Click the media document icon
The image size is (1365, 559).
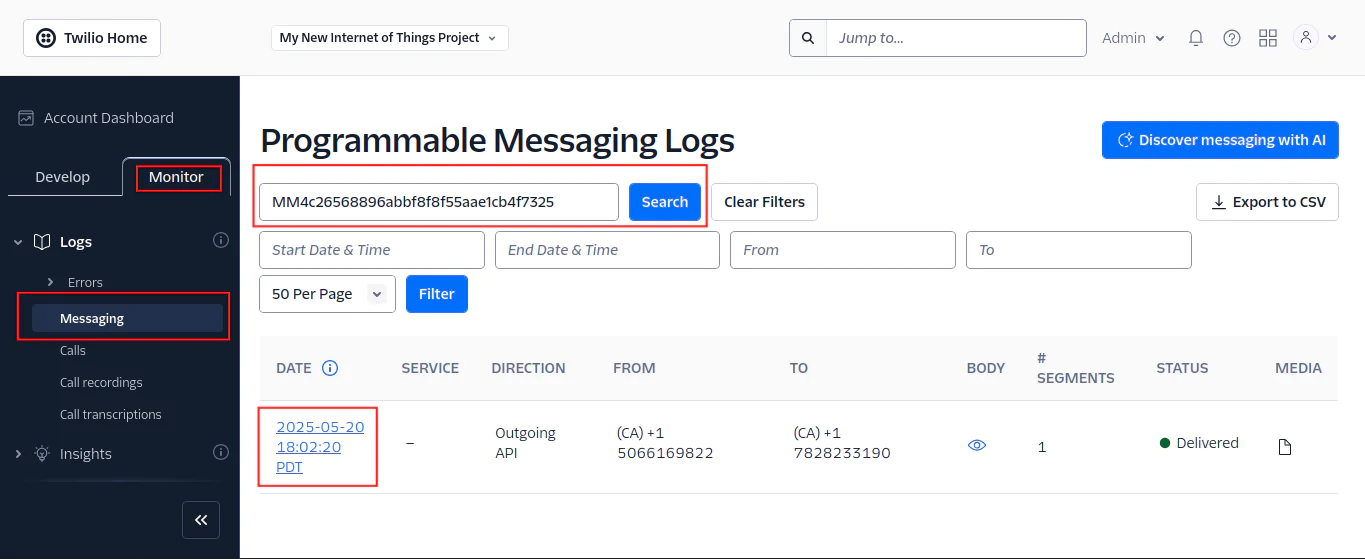point(1285,447)
